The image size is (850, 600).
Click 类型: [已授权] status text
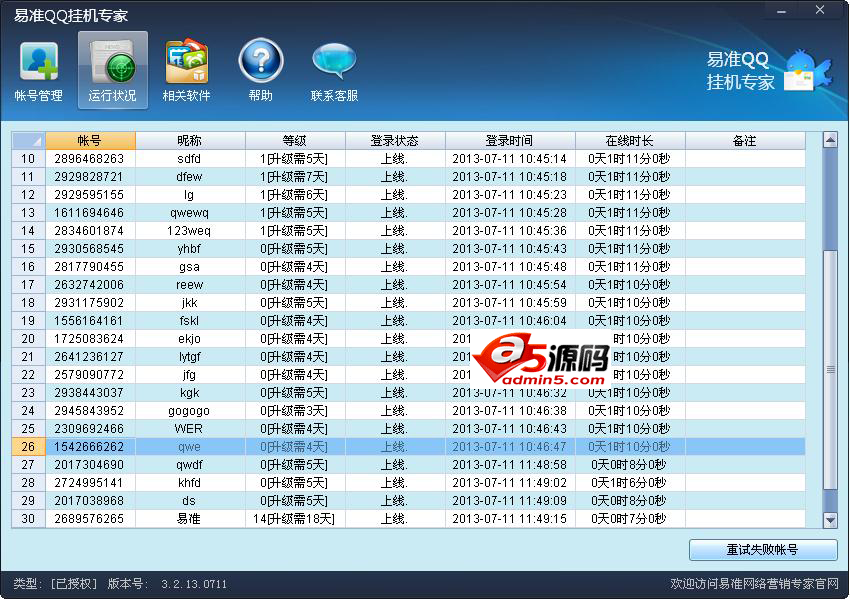(x=55, y=584)
